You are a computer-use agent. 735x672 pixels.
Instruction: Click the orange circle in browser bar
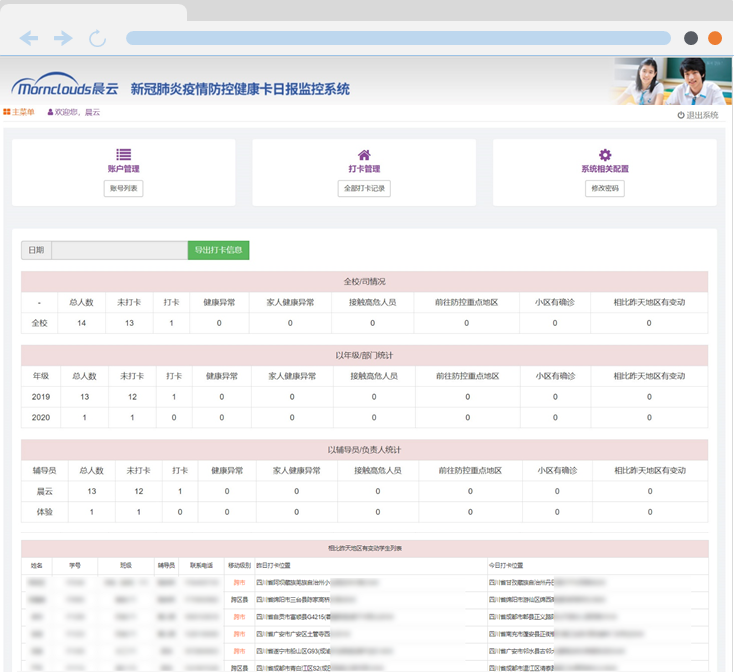pyautogui.click(x=715, y=38)
